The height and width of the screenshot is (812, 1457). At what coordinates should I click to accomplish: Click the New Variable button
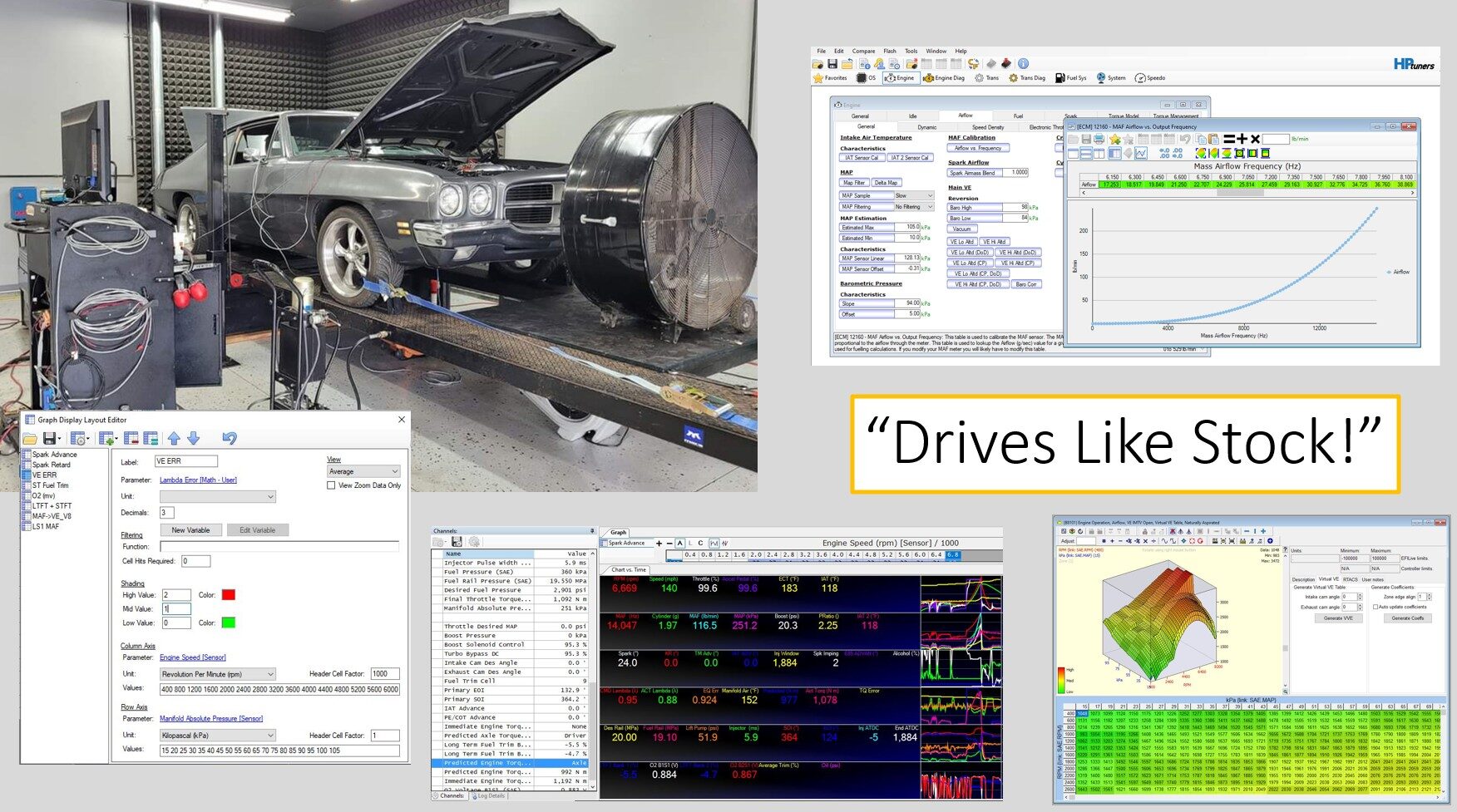[191, 530]
